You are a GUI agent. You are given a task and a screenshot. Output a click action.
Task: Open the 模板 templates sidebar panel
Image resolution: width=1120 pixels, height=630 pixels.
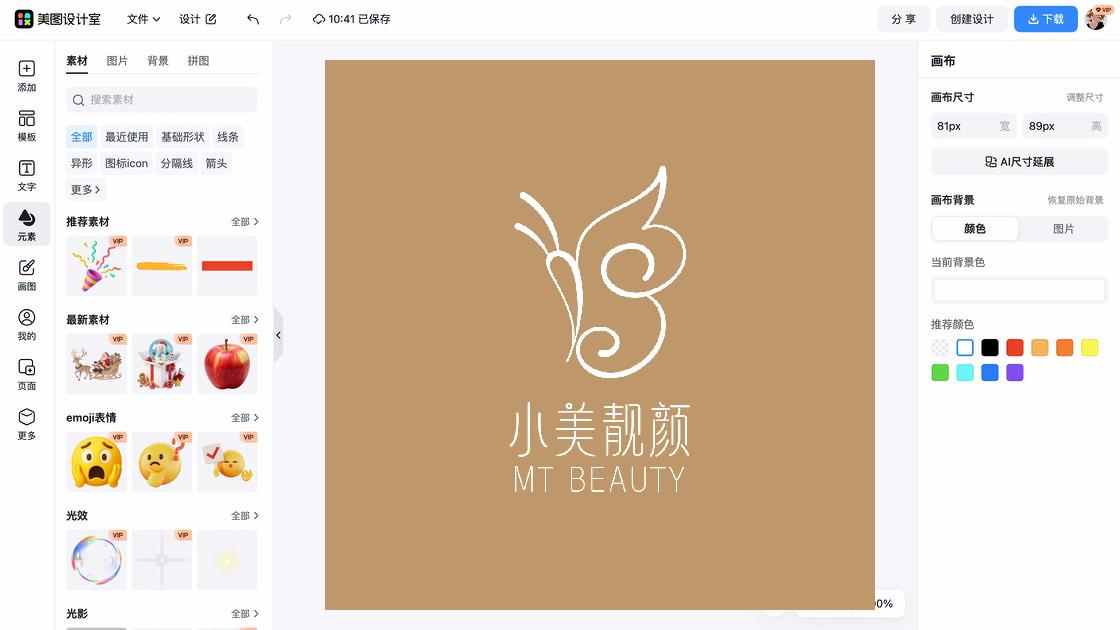26,126
